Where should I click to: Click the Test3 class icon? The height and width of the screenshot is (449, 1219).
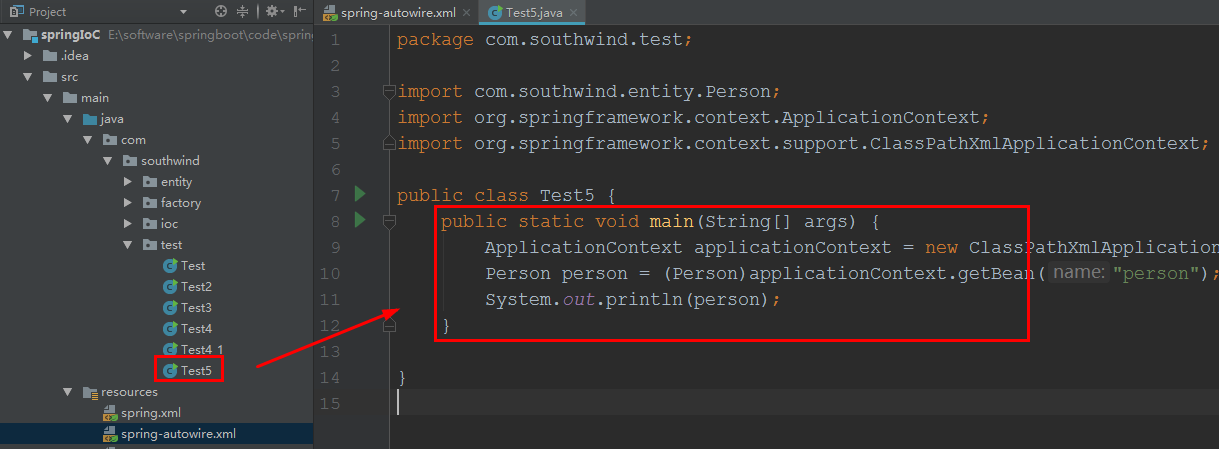170,307
